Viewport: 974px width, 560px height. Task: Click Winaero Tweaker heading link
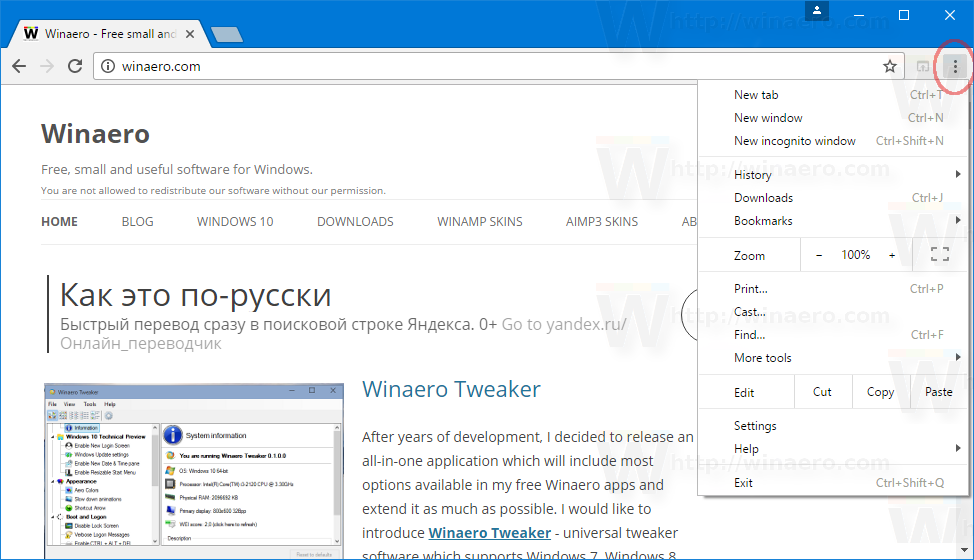[452, 389]
